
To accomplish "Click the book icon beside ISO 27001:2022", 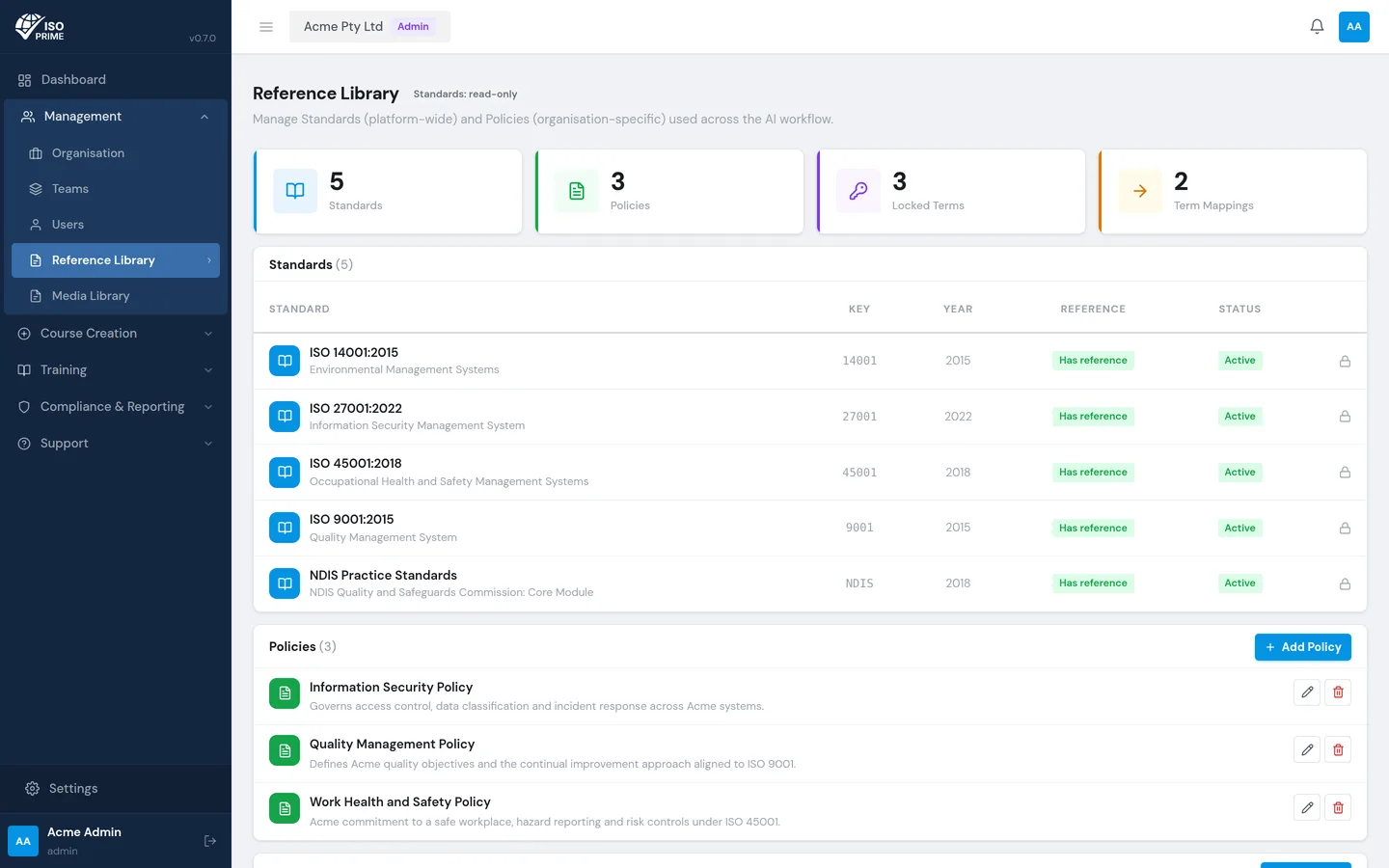I will (x=285, y=417).
